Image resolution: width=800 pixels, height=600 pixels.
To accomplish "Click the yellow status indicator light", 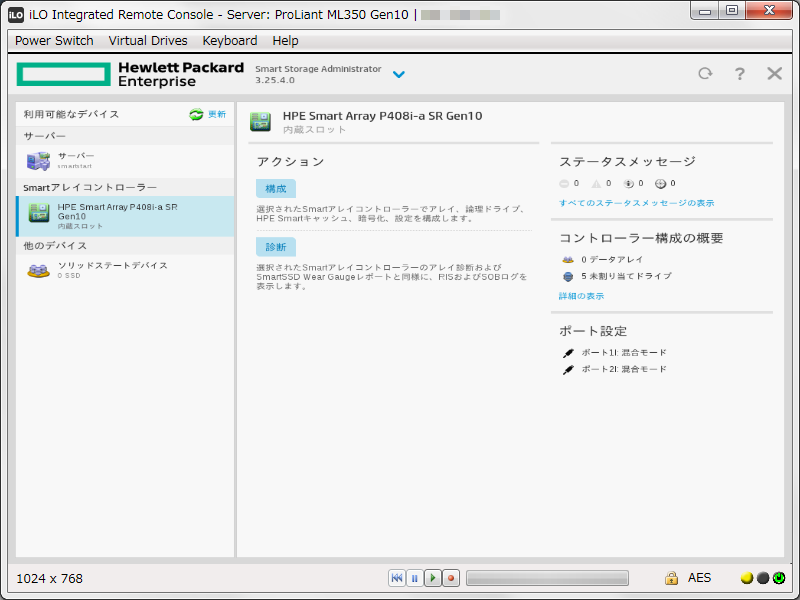I will [747, 578].
